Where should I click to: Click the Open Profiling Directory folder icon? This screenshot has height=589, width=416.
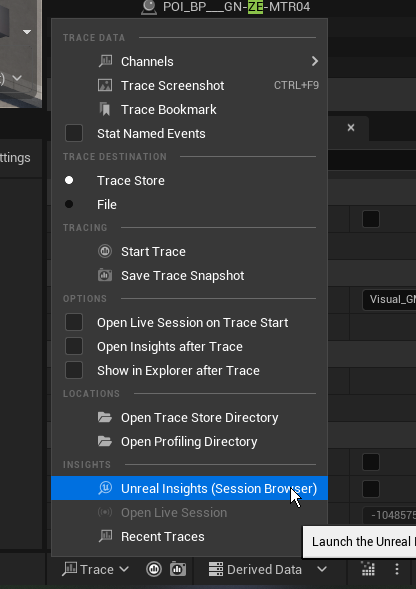click(x=105, y=441)
